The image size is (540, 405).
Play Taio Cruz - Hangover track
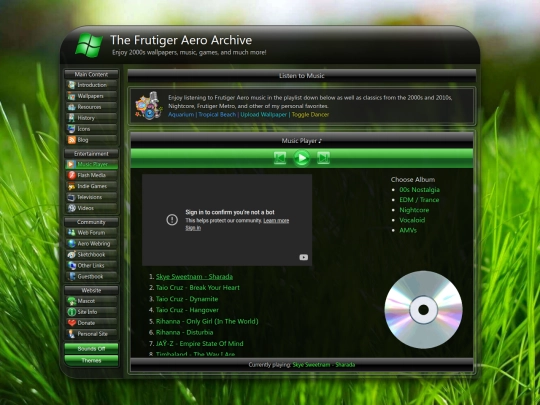point(187,310)
